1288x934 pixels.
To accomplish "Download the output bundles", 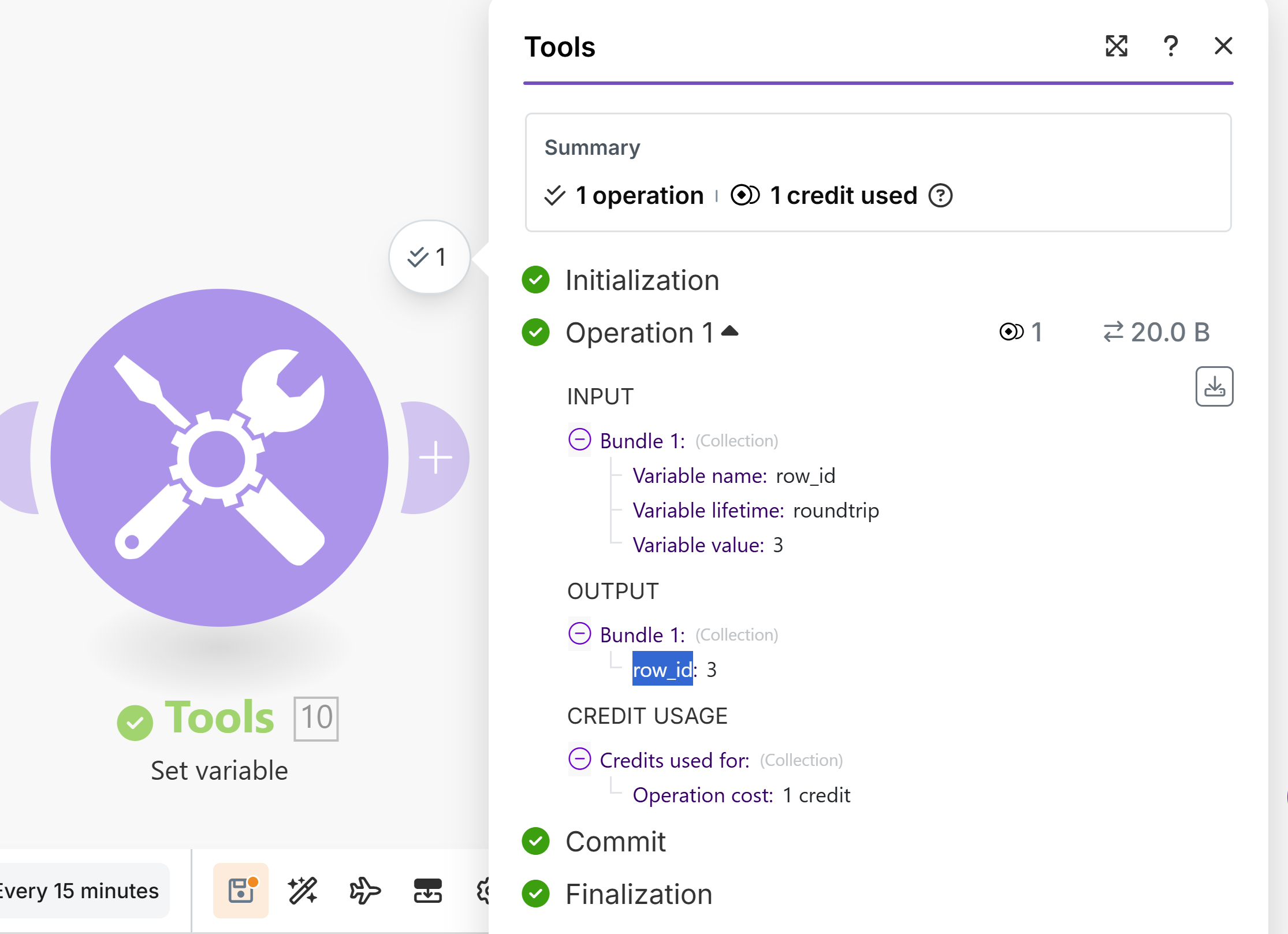I will click(x=1214, y=386).
